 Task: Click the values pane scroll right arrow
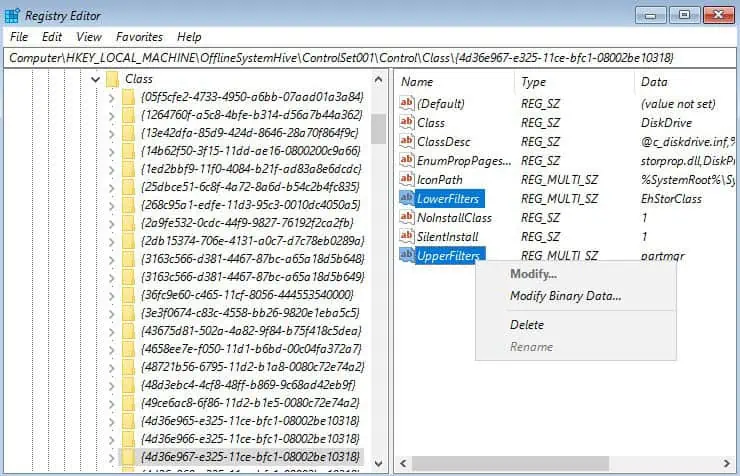727,463
